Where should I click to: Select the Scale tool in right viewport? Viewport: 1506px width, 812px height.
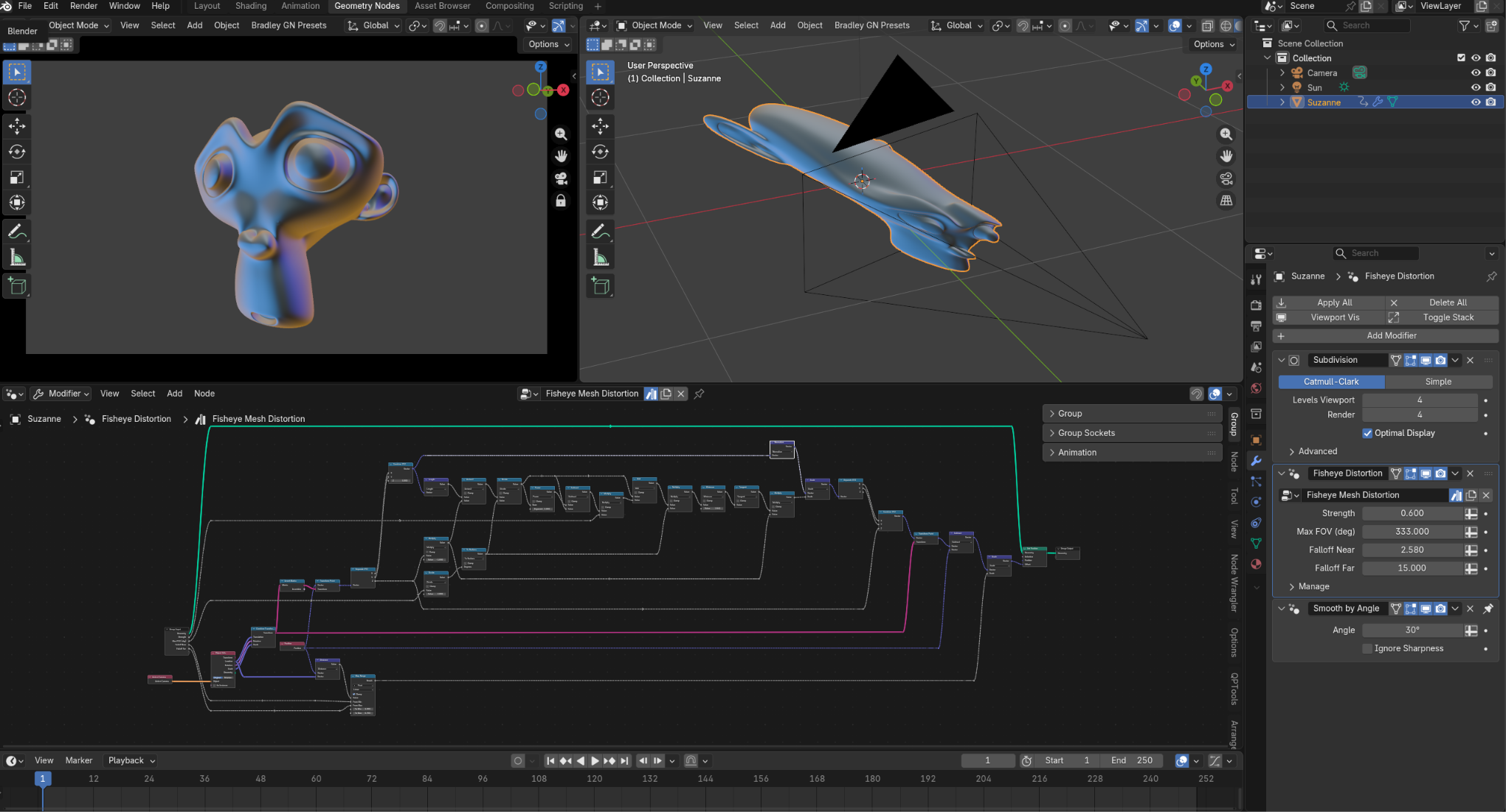[601, 177]
